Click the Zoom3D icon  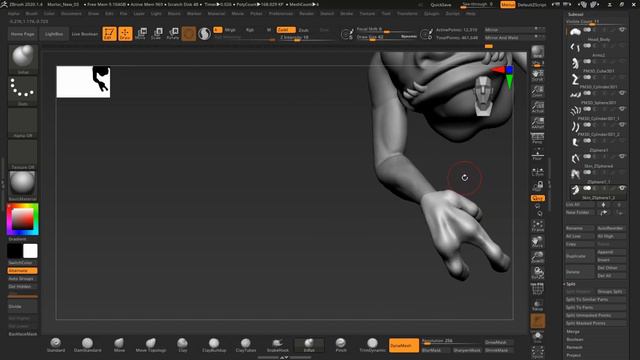(x=538, y=257)
